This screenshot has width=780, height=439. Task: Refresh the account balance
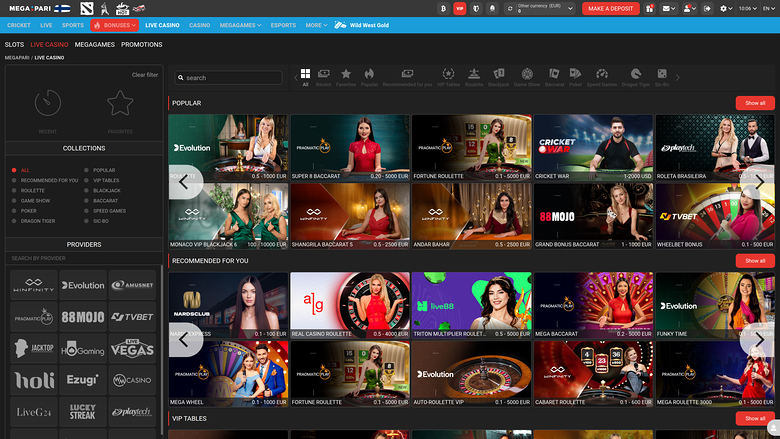[509, 8]
